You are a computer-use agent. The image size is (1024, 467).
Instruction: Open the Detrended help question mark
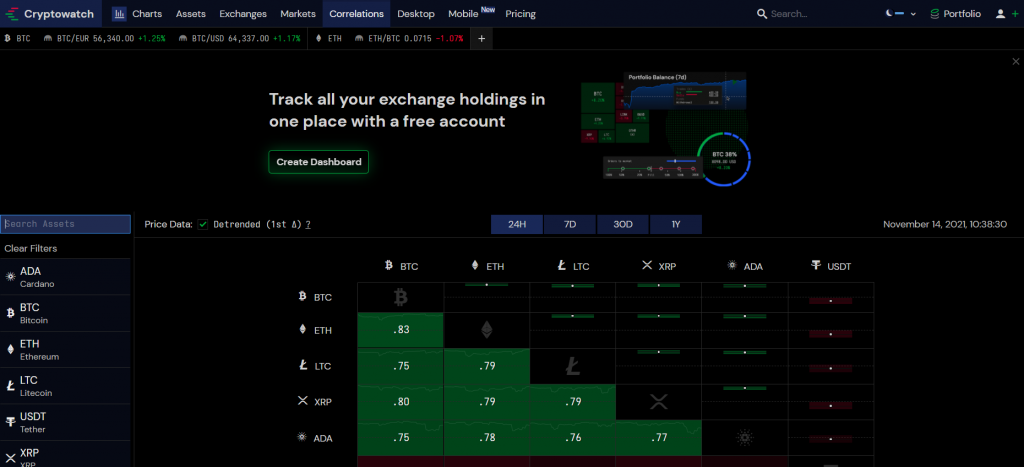[x=308, y=224]
